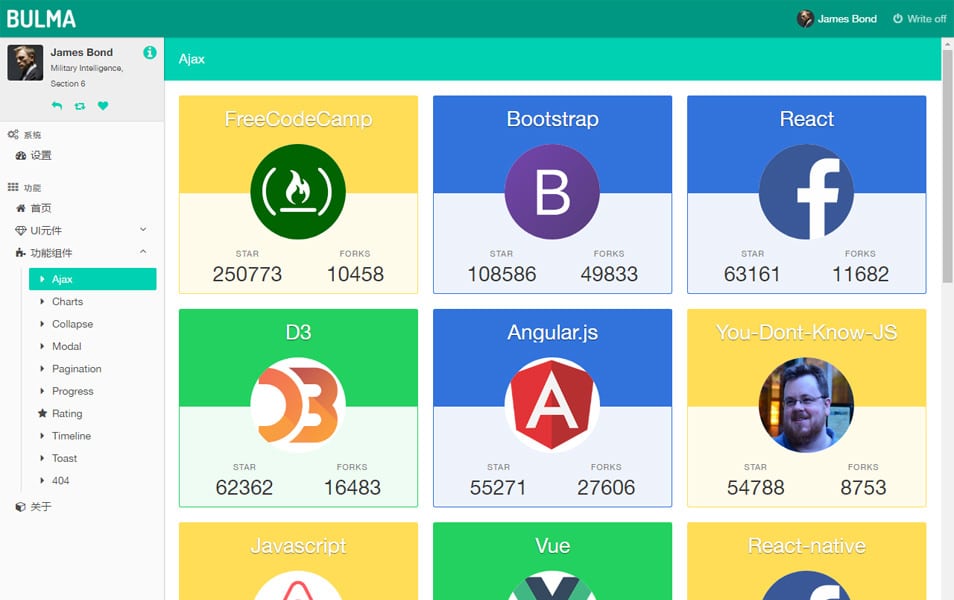Screen dimensions: 954x600
Task: Click the FreeCodeCamp flame logo
Action: [x=298, y=192]
